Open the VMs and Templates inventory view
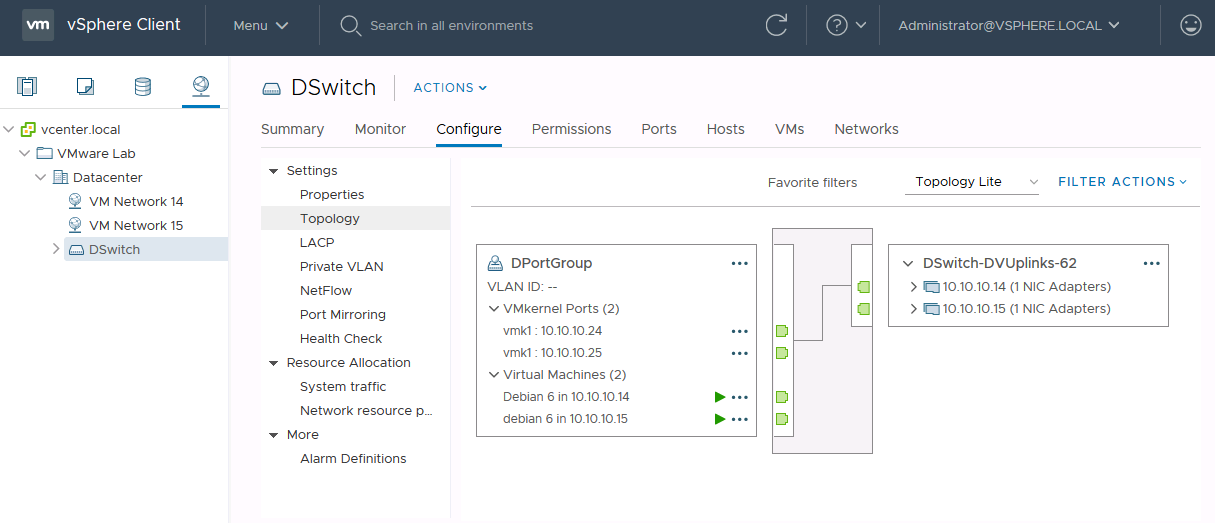The width and height of the screenshot is (1215, 523). [x=85, y=86]
